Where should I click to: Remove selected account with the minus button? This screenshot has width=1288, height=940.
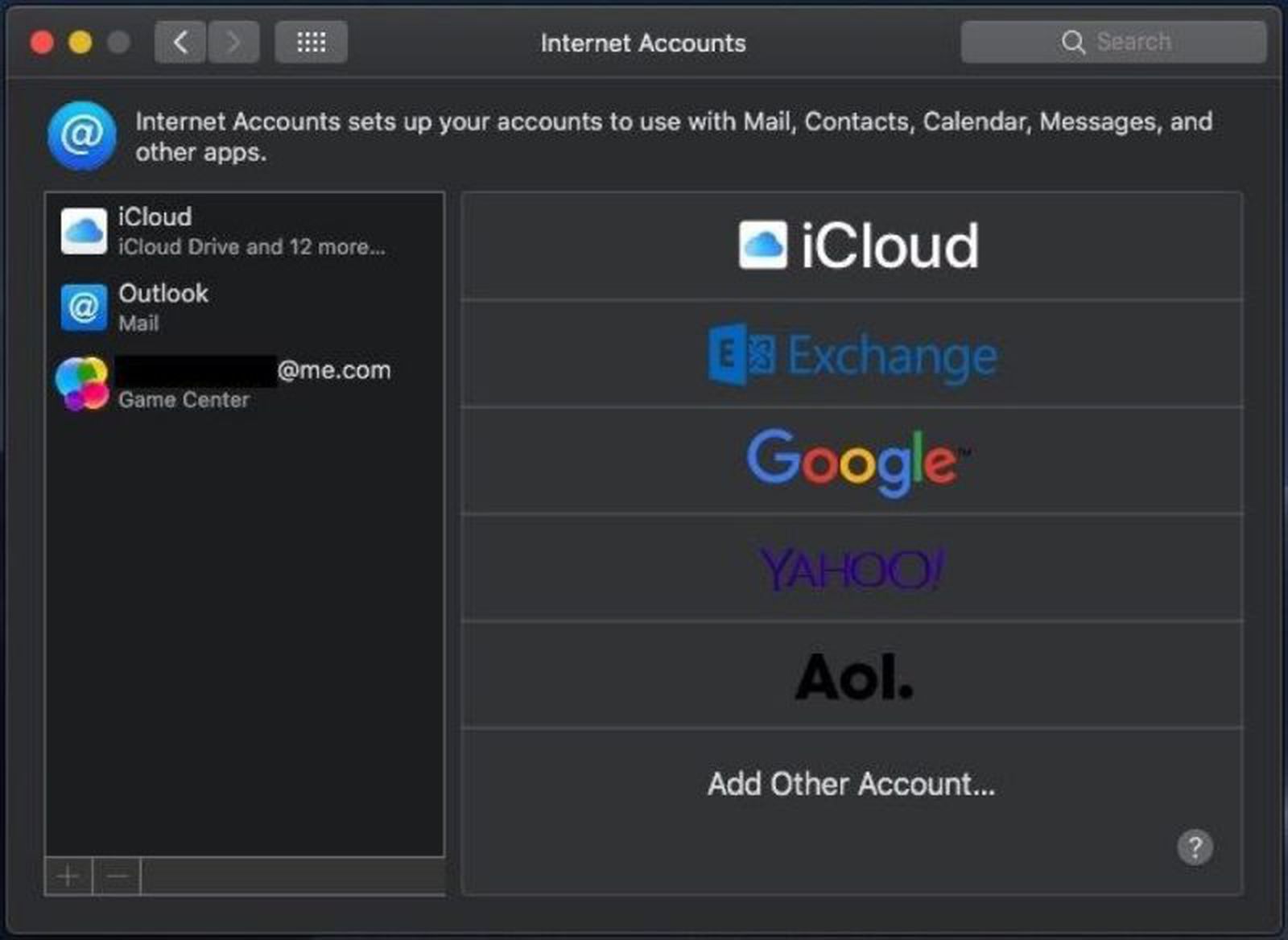pyautogui.click(x=118, y=876)
